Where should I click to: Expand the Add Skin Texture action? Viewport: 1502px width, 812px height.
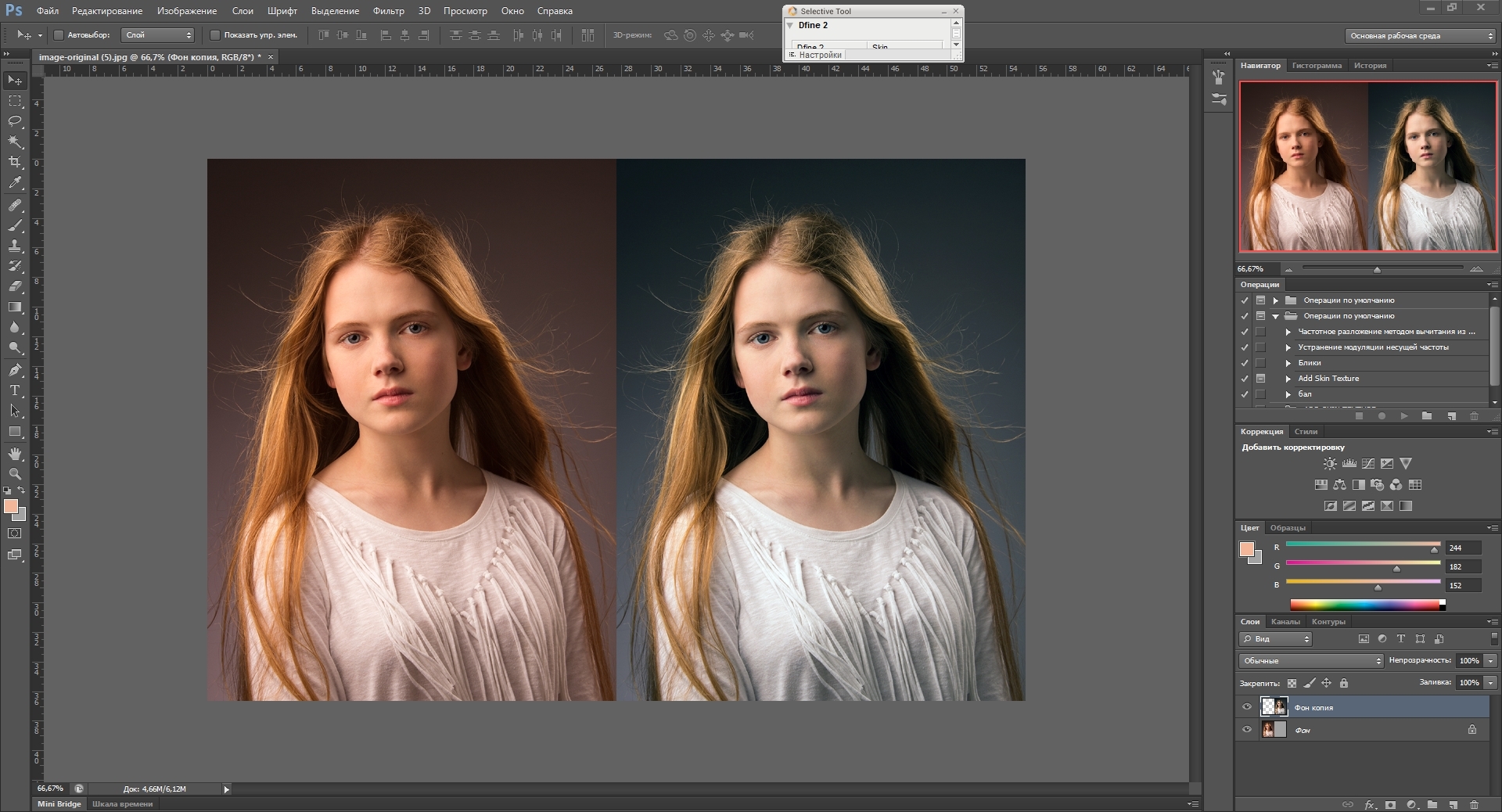[x=1288, y=379]
